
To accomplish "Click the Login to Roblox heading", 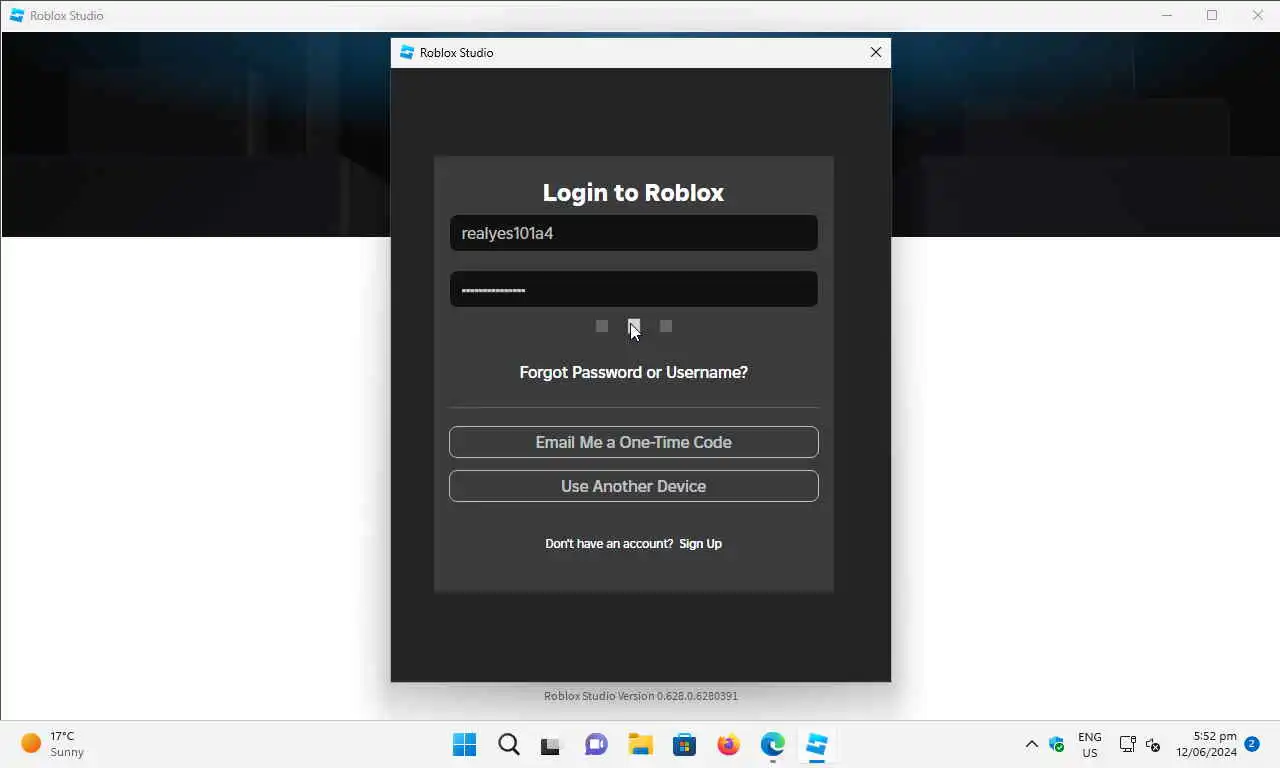I will (x=634, y=193).
